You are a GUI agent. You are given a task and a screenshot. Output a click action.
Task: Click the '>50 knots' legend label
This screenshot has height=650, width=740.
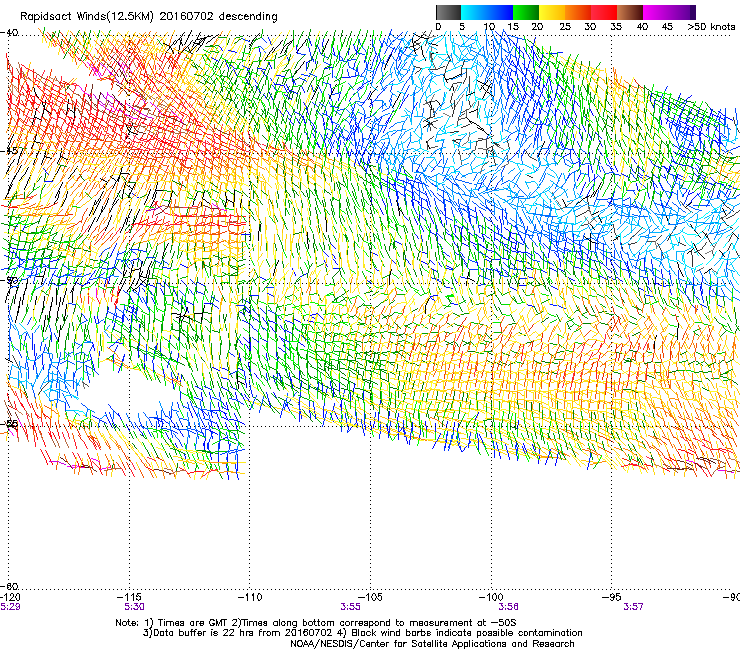[x=711, y=27]
